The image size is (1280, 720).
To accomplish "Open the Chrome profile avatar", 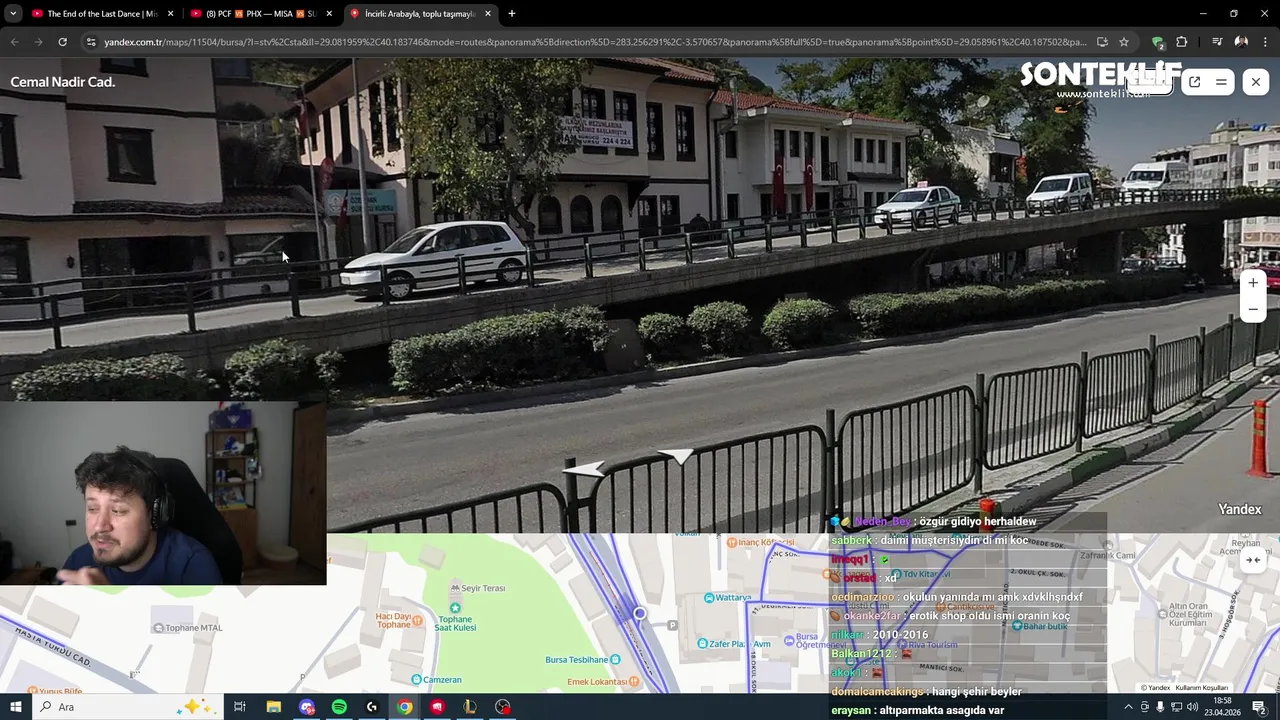I will [x=1241, y=42].
